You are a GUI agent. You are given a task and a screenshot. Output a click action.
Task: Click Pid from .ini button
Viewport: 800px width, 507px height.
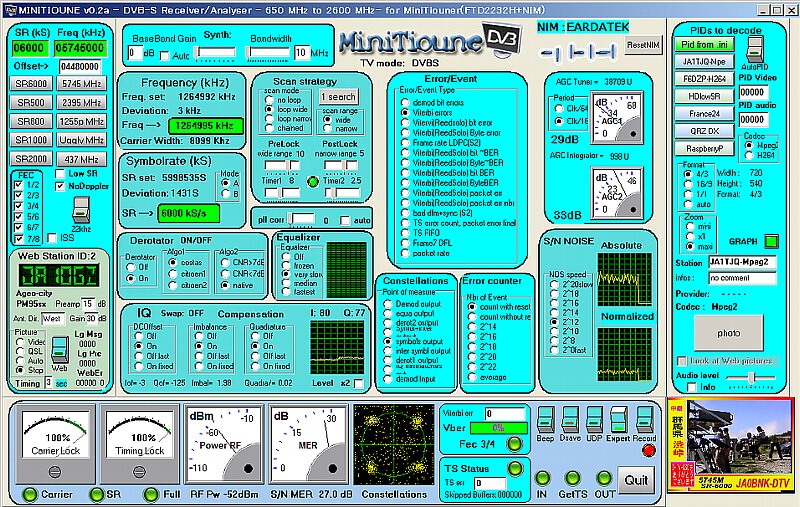pyautogui.click(x=704, y=45)
